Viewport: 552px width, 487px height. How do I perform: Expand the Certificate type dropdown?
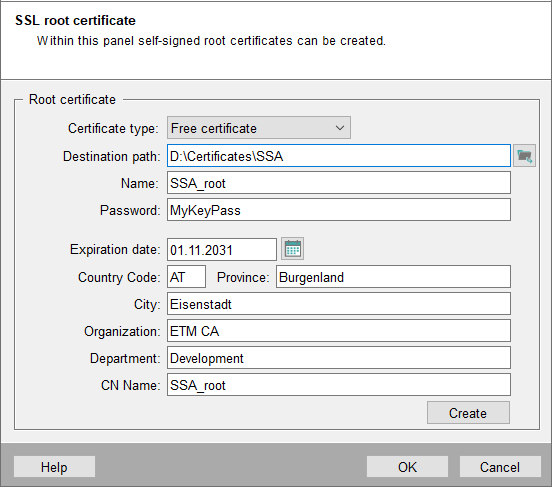259,128
